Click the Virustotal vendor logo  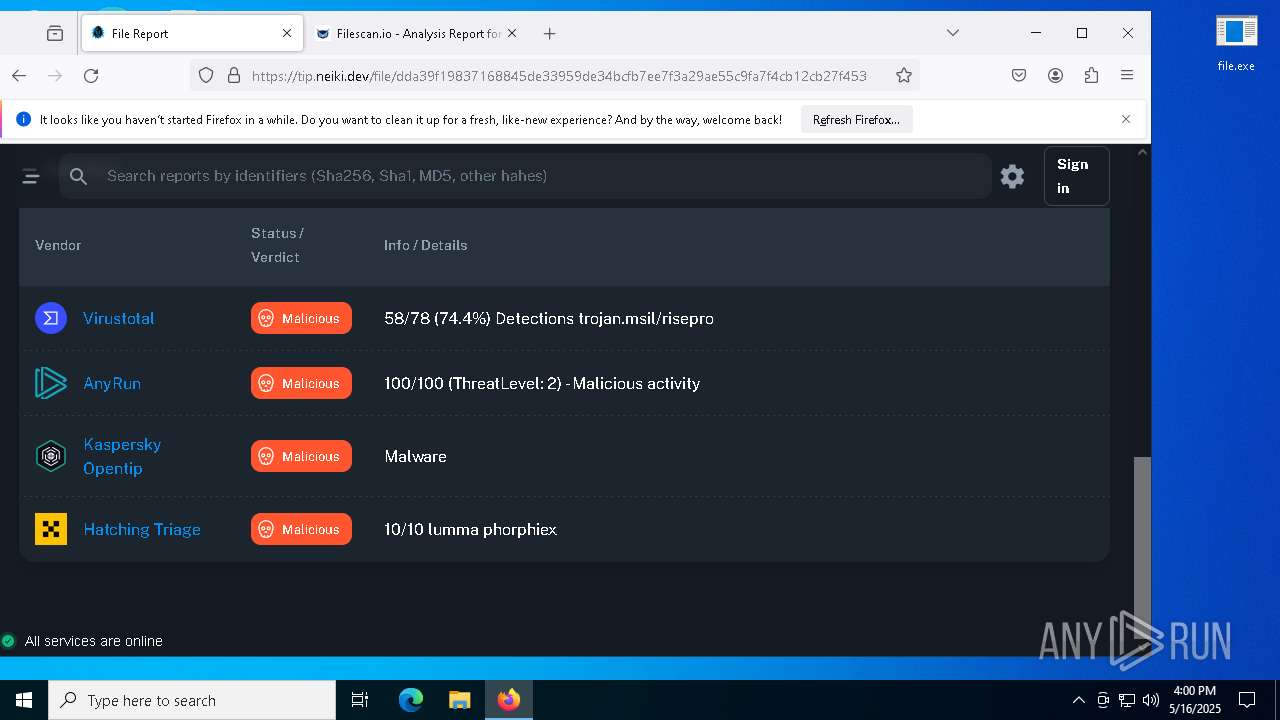51,318
